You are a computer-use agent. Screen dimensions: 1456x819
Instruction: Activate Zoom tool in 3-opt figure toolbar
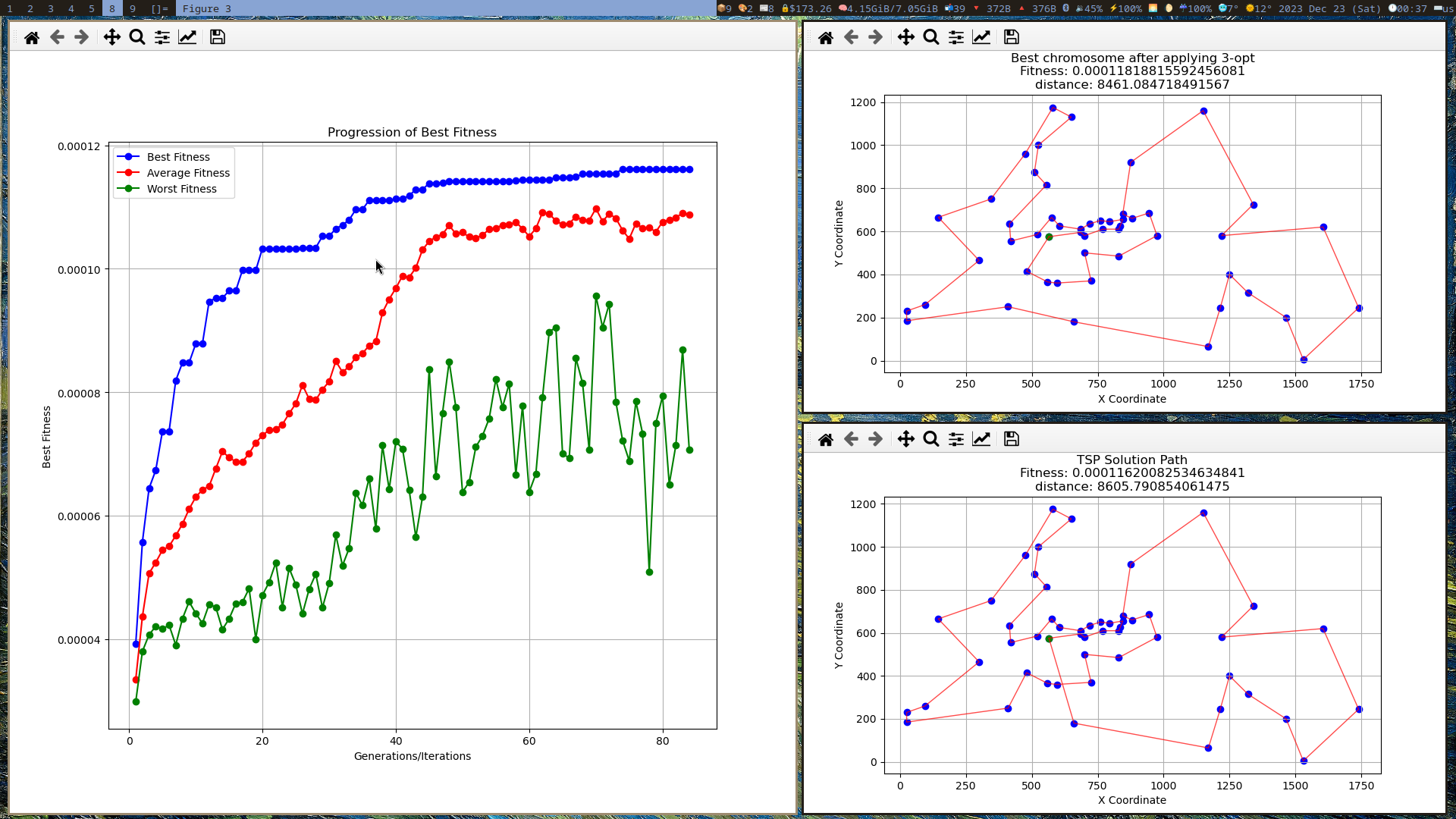click(931, 37)
